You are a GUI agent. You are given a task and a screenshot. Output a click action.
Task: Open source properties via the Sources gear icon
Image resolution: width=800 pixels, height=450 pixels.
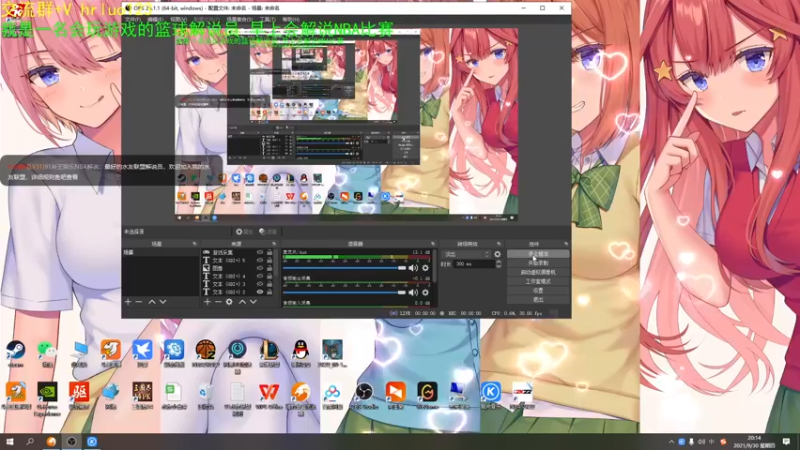229,302
